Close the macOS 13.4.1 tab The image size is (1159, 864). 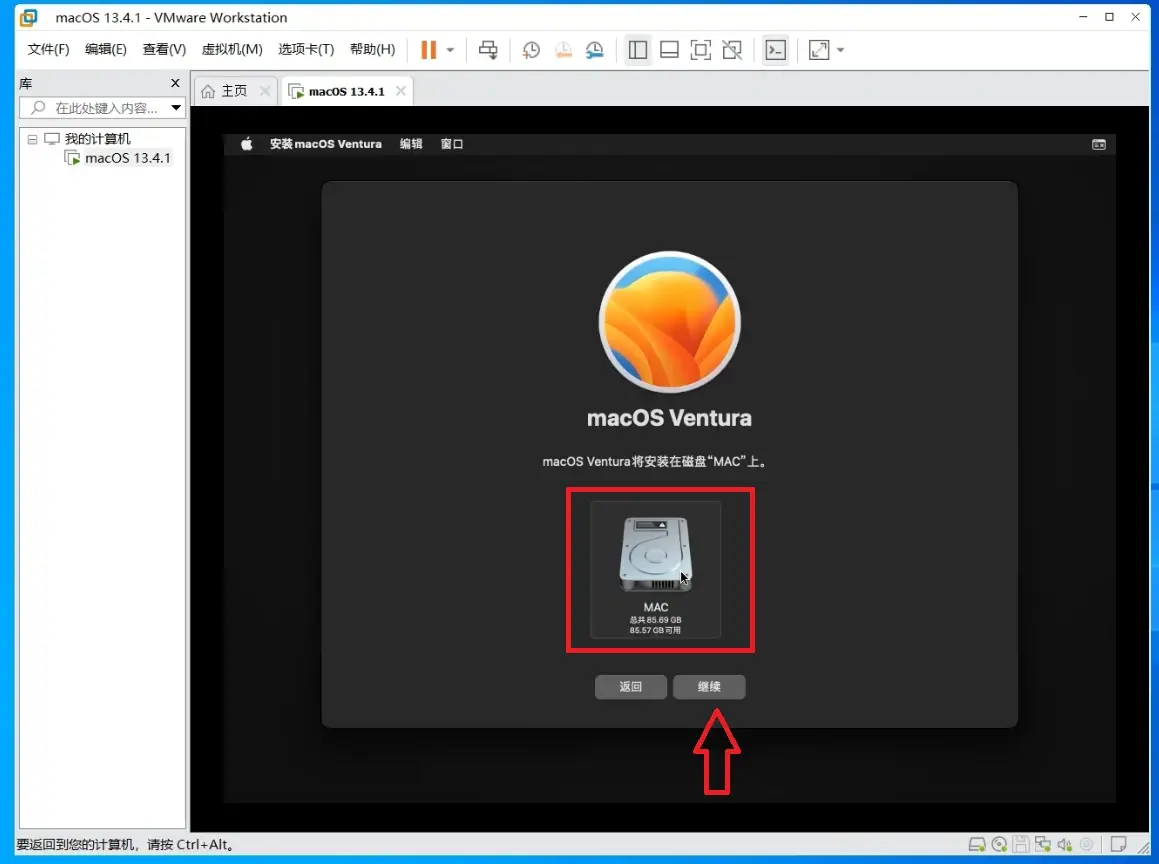pos(401,91)
